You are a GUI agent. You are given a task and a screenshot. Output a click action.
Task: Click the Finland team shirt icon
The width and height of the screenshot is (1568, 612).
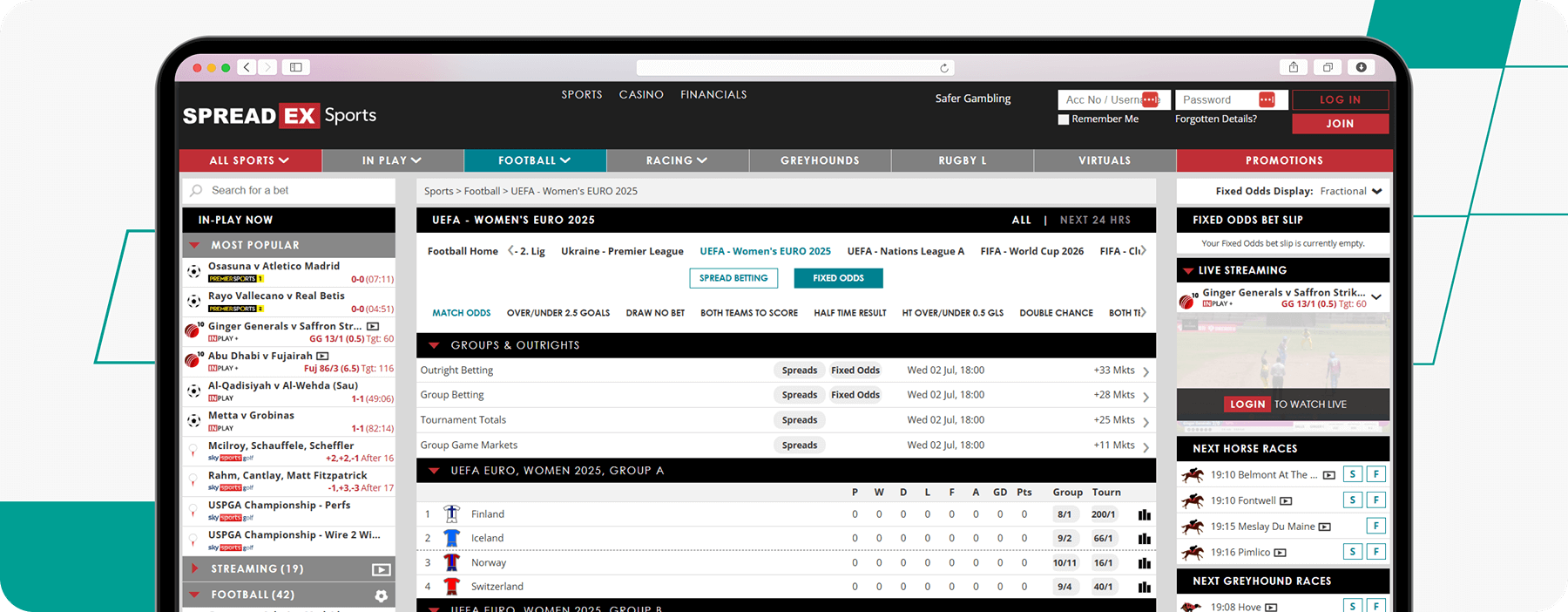(451, 513)
